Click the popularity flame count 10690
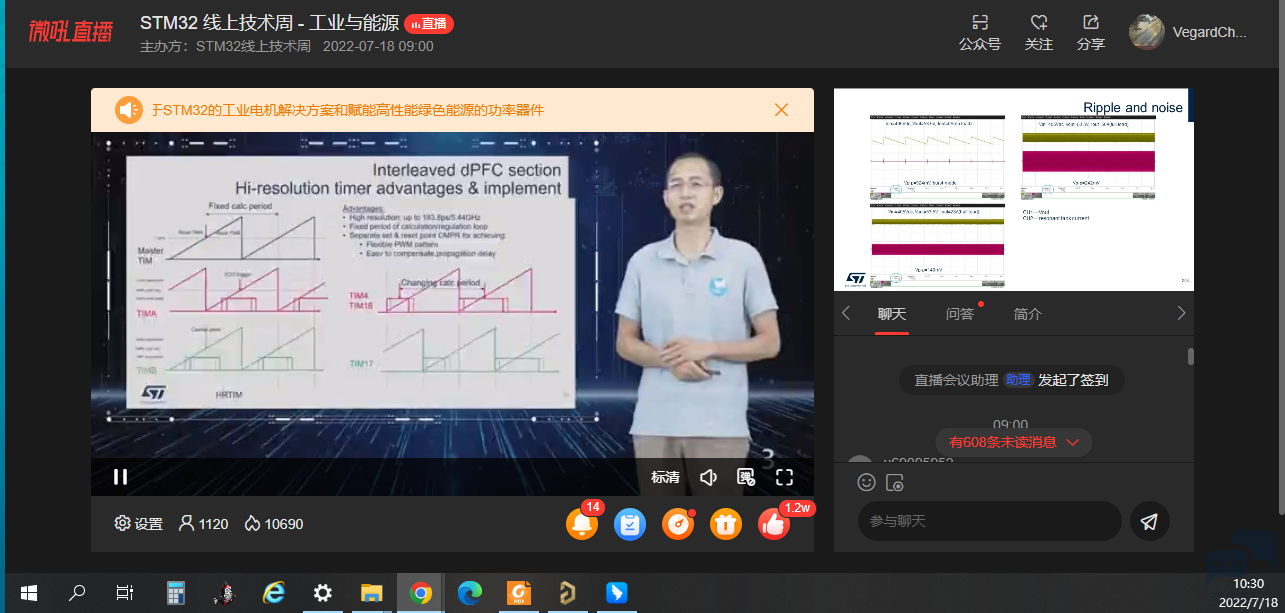Screen dimensions: 1285x613 tap(273, 524)
